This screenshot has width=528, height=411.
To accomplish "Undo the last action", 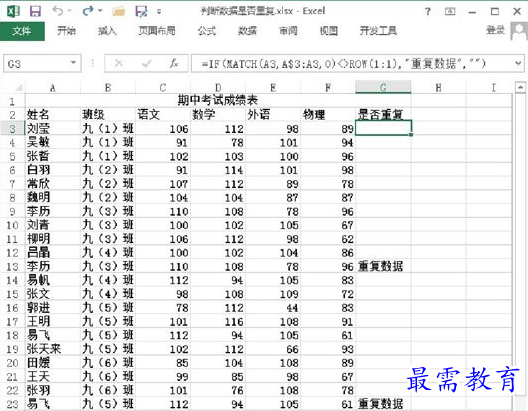I will [58, 11].
